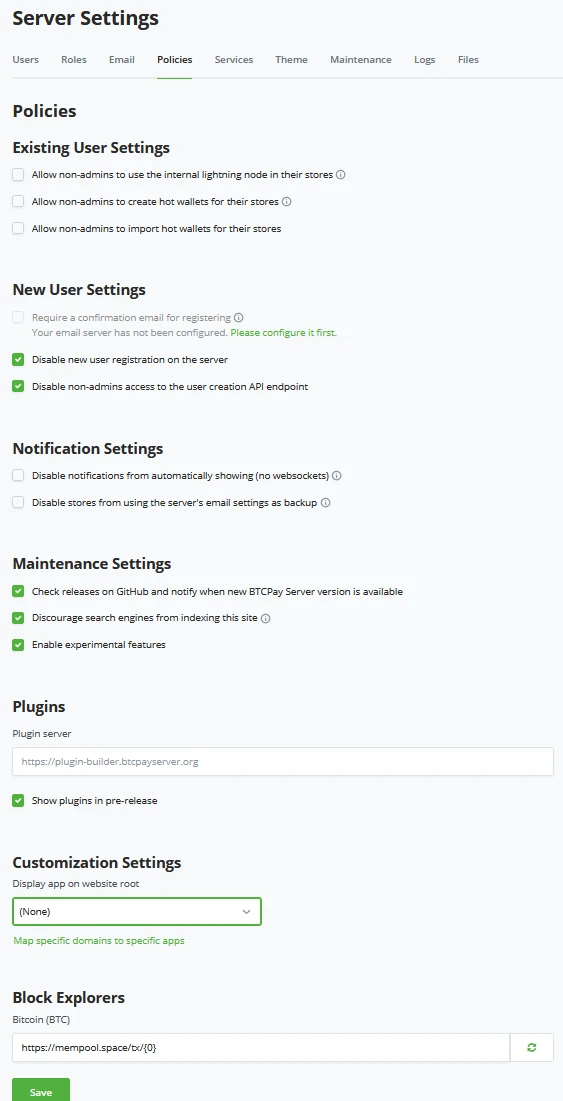Enable non-admins importing hot wallets checkbox

(18, 228)
